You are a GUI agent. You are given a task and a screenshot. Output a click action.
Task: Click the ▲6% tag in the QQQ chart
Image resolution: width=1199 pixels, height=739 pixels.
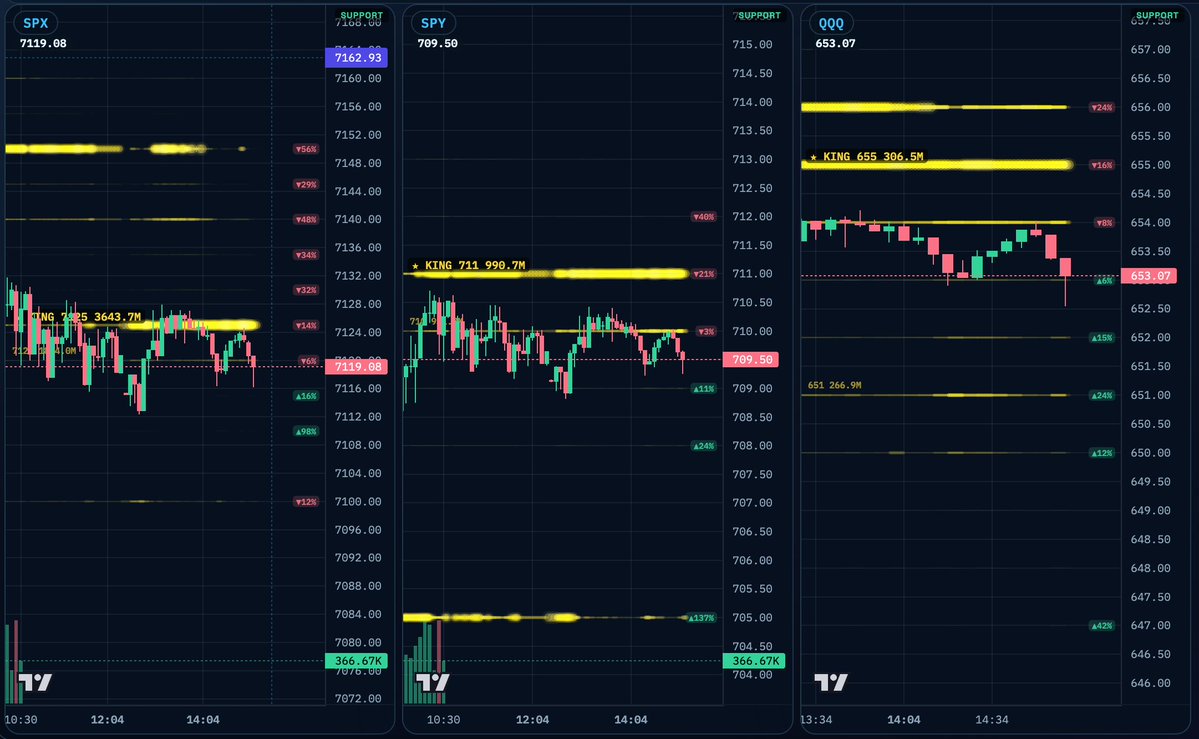[x=1103, y=280]
